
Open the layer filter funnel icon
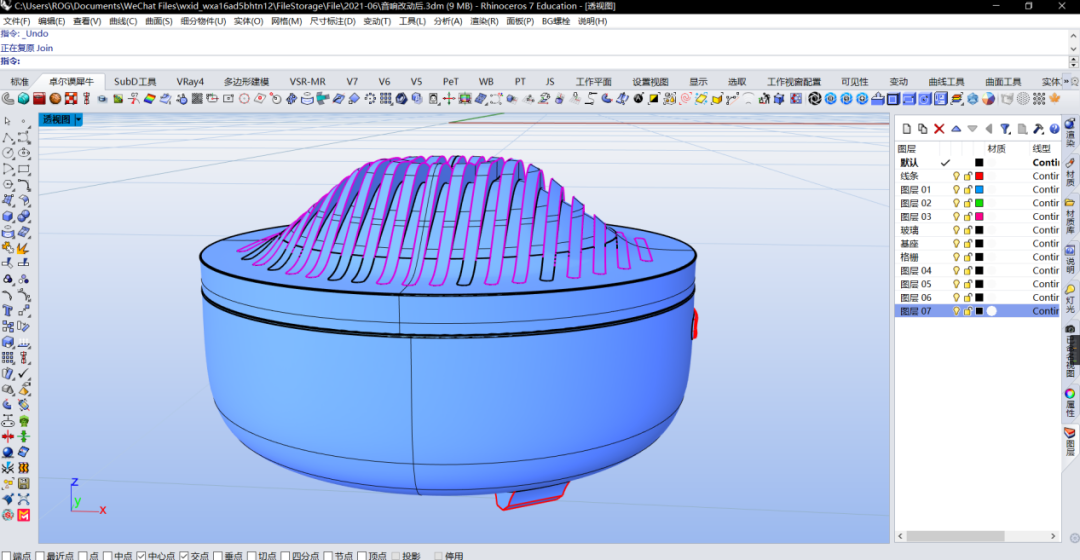[1005, 129]
